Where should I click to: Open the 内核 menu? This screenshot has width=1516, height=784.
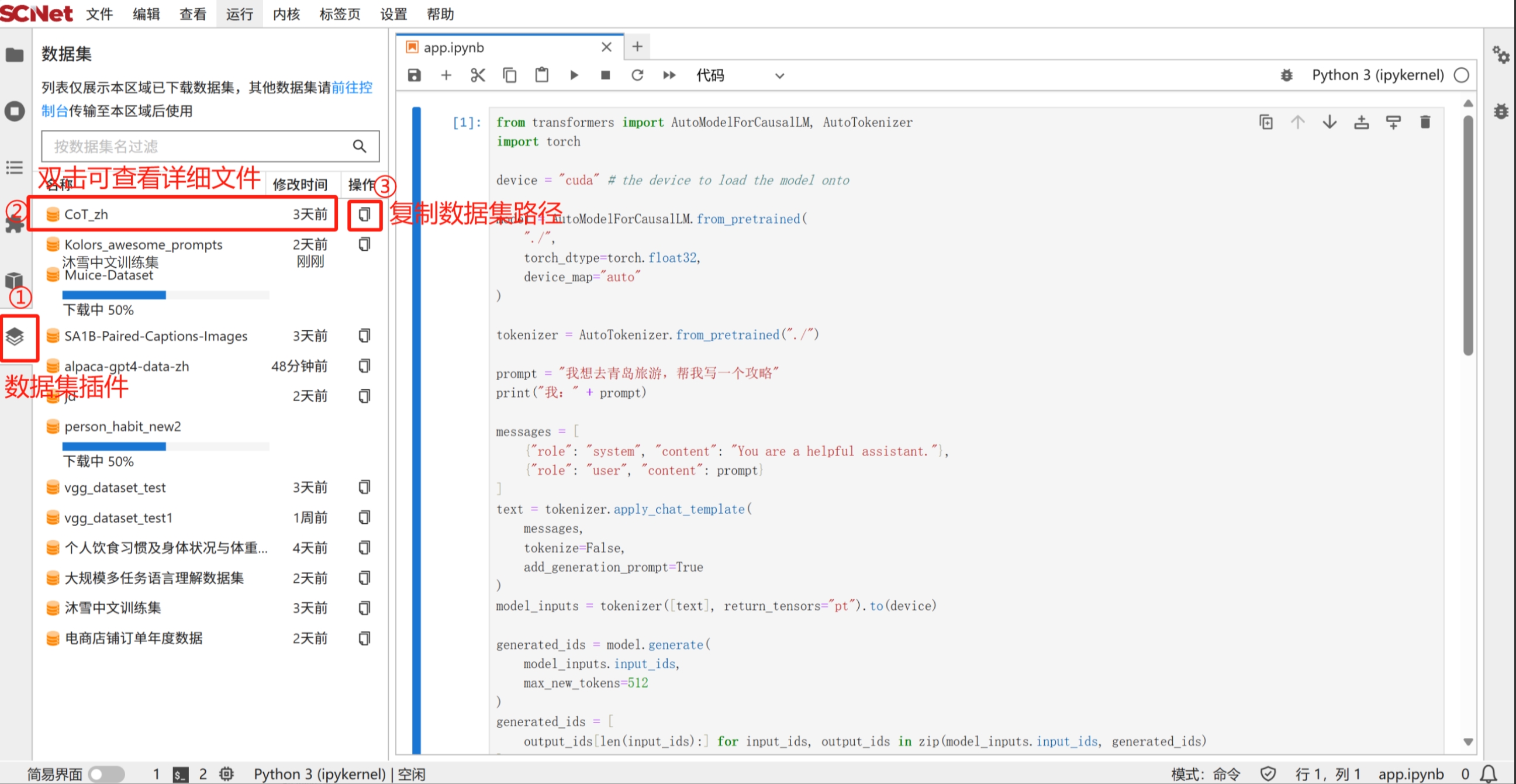pos(286,14)
